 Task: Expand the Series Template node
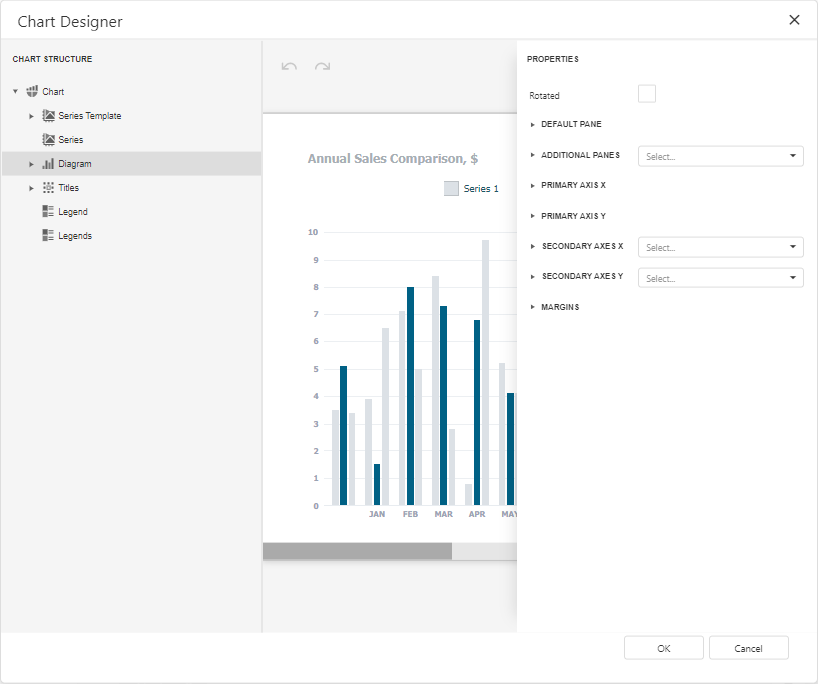click(x=31, y=116)
